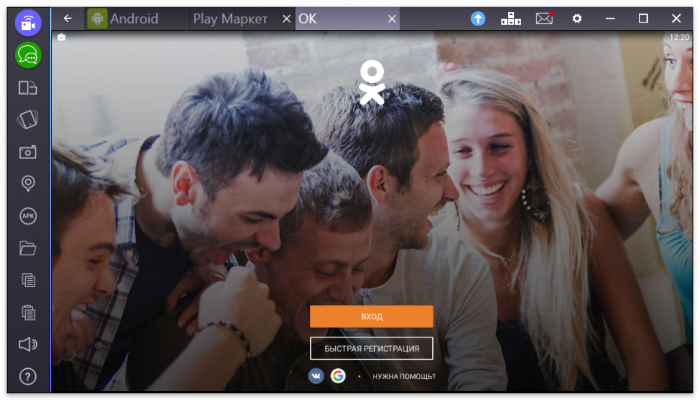Screen dimensions: 700x400
Task: Click the green chat bubble sidebar icon
Action: [x=28, y=55]
